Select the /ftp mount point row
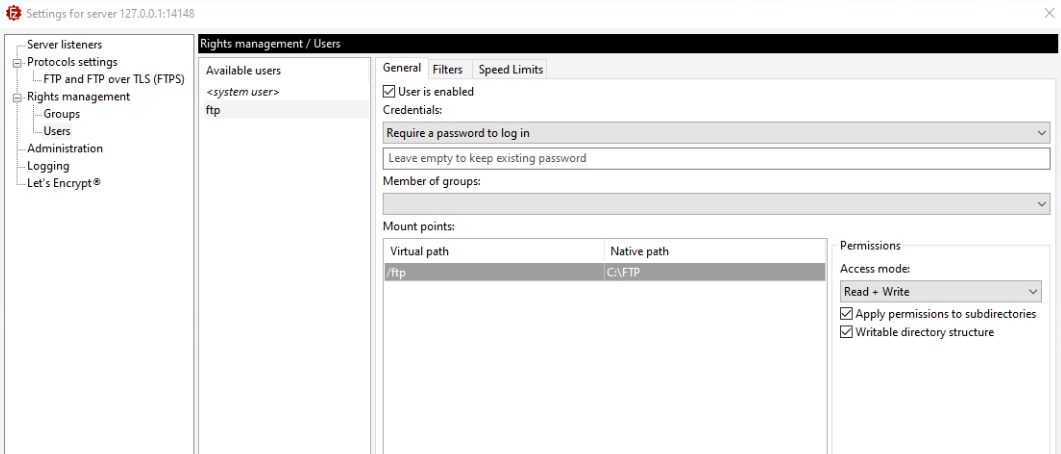The image size is (1061, 454). click(604, 272)
